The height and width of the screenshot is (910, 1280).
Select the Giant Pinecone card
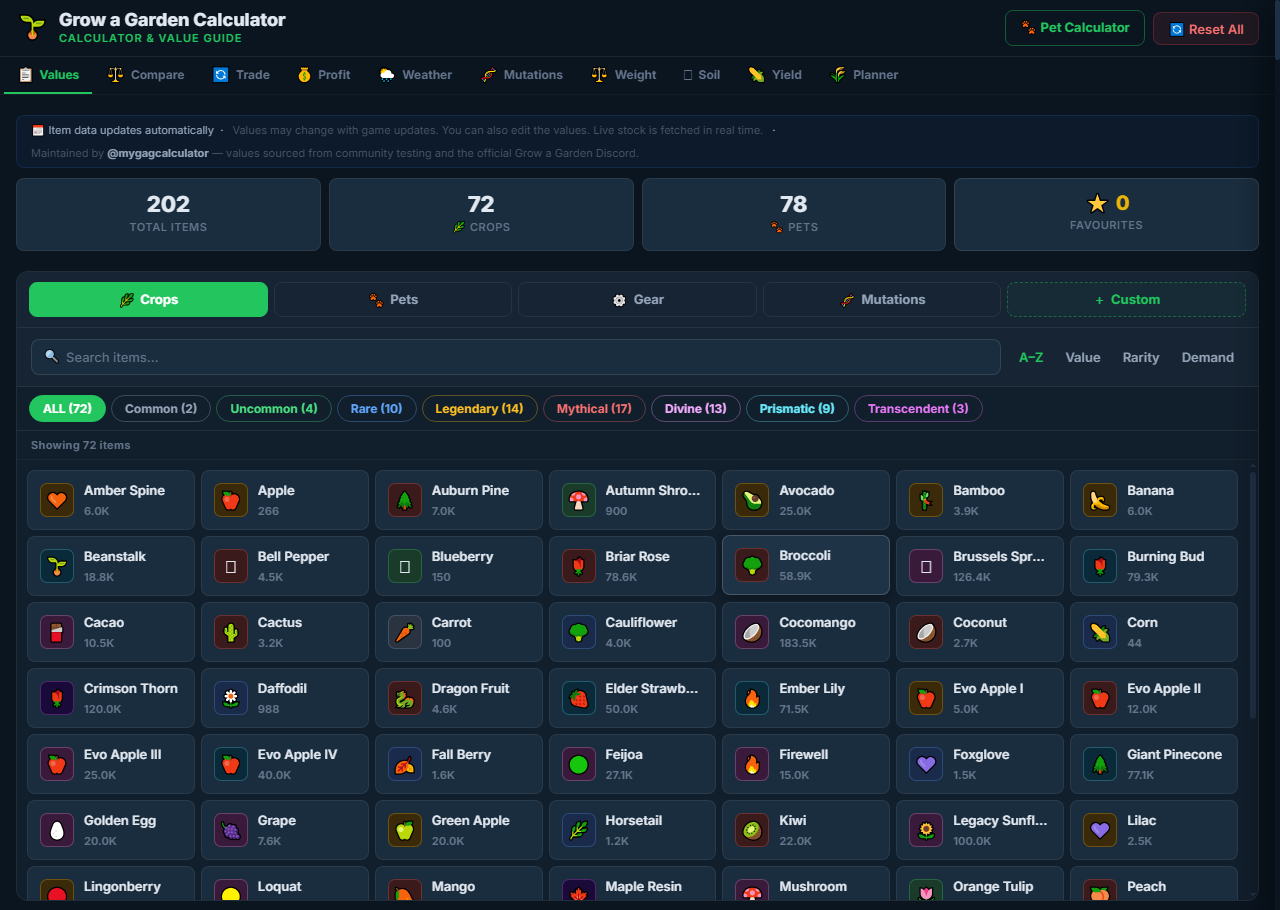click(x=1154, y=764)
